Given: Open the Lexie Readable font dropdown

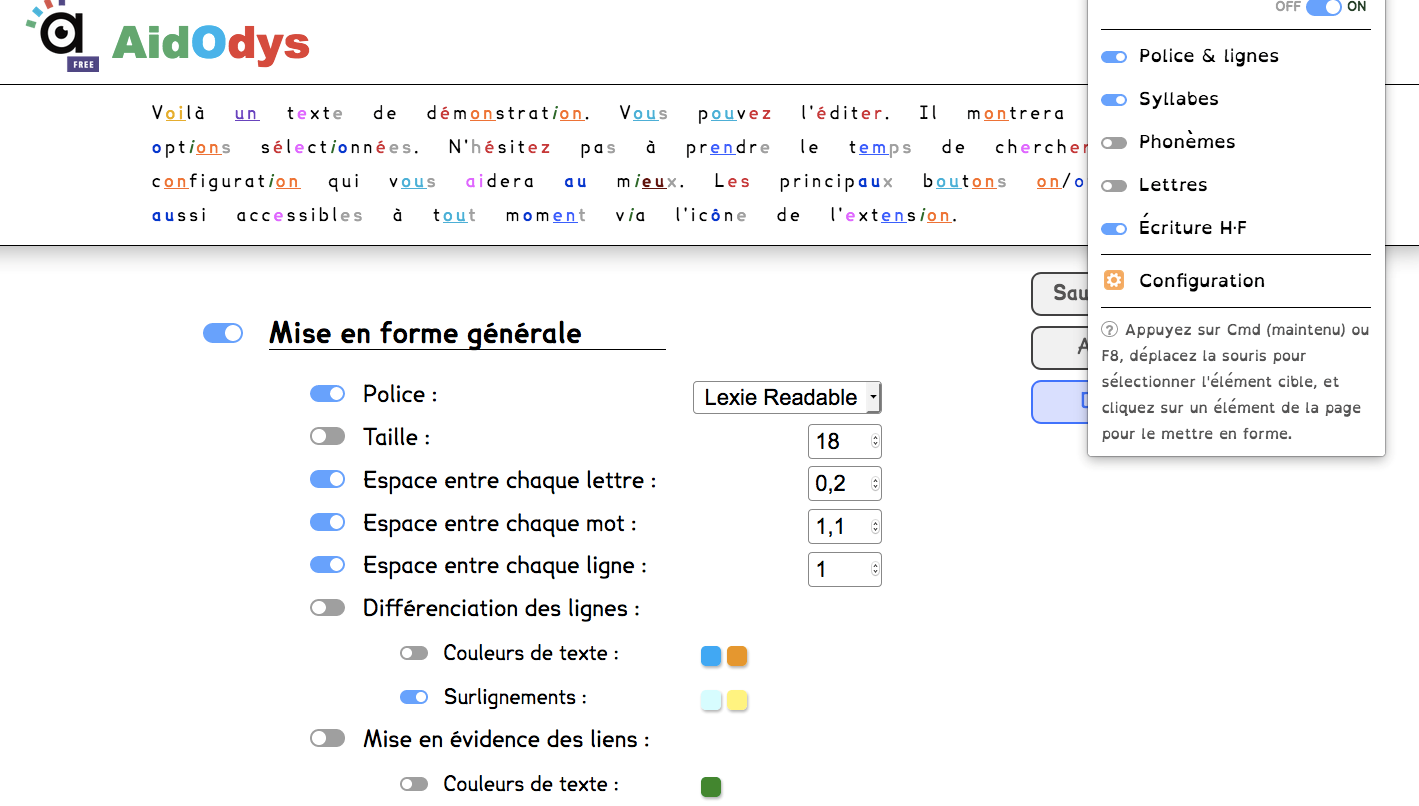Looking at the screenshot, I should [x=786, y=398].
